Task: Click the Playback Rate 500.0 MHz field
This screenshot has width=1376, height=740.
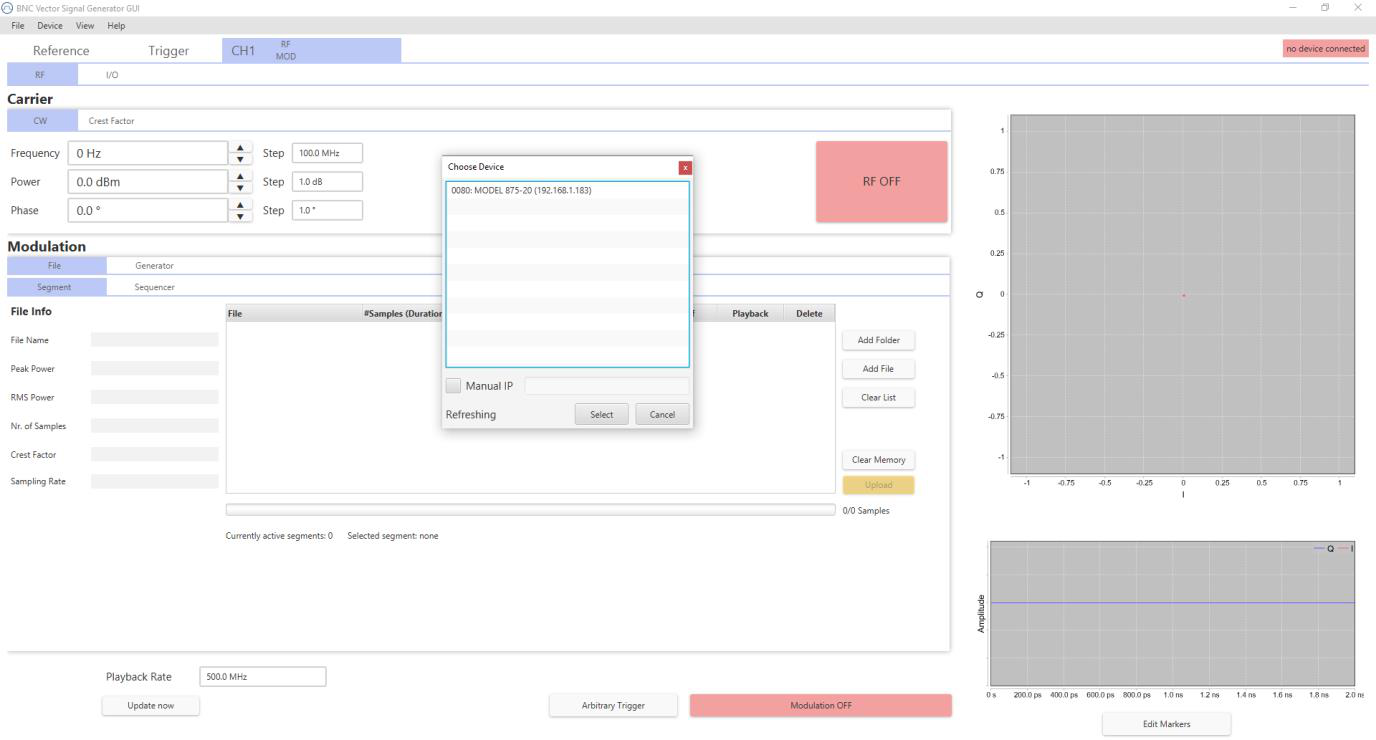Action: tap(263, 677)
